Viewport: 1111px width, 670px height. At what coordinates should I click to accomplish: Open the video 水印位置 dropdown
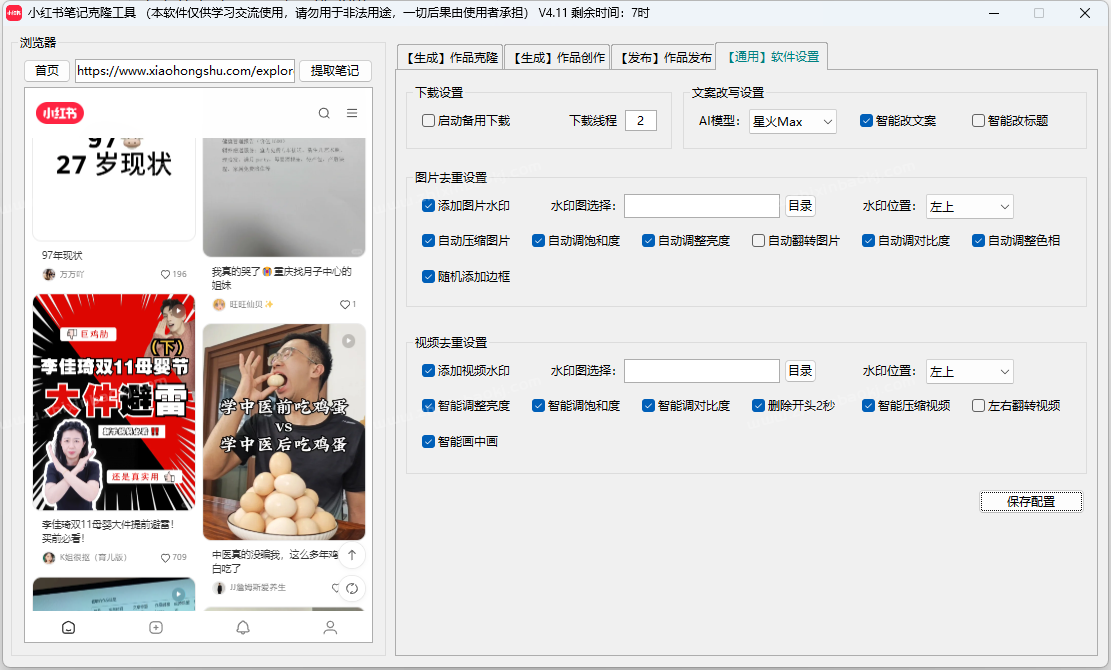click(x=969, y=370)
